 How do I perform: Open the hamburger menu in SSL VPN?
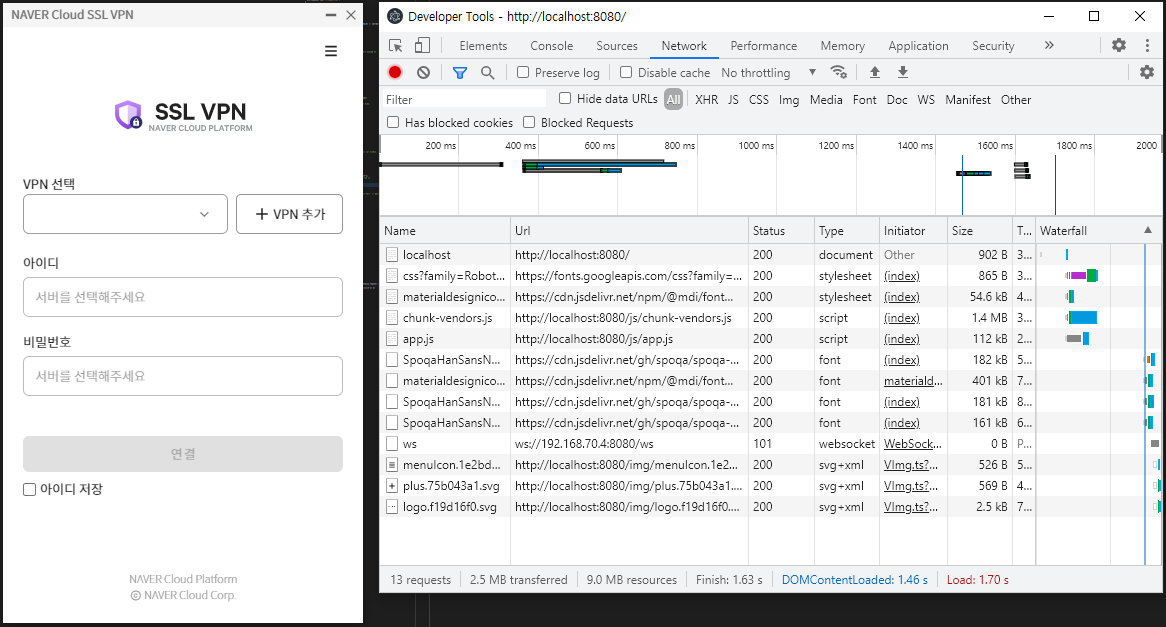point(331,52)
